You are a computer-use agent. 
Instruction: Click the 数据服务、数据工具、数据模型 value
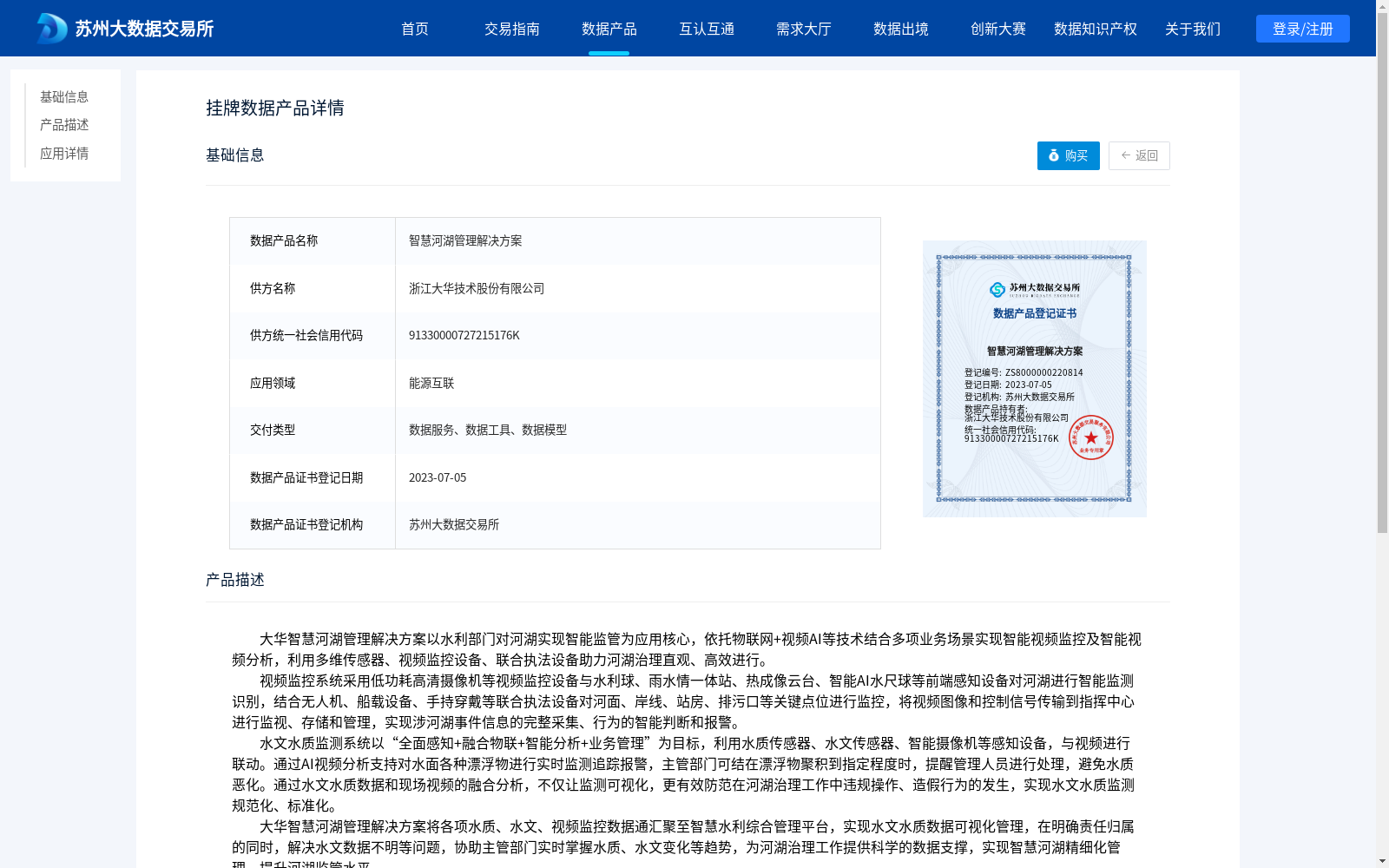coord(488,431)
